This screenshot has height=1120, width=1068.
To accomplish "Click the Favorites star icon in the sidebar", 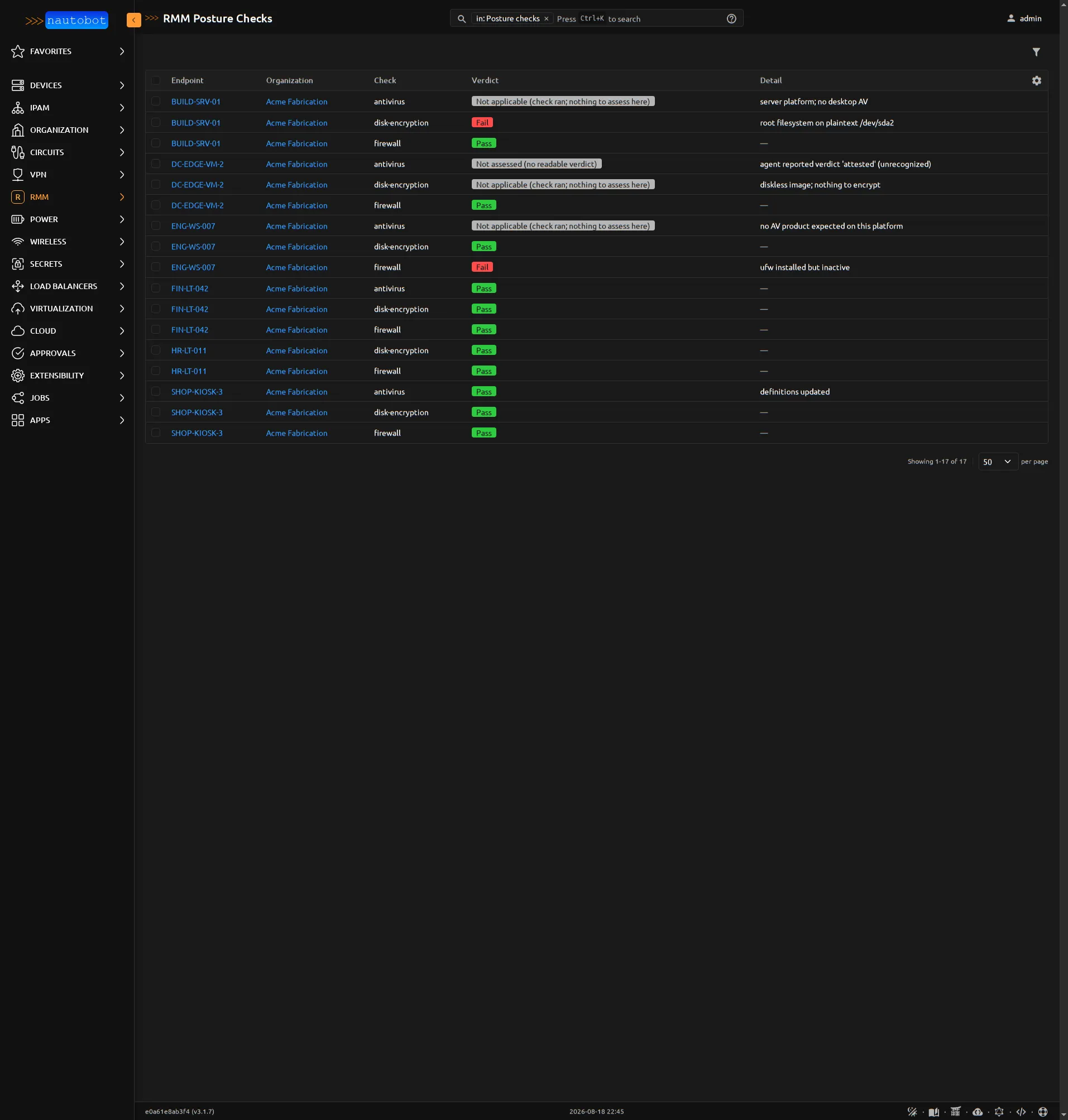I will (18, 51).
